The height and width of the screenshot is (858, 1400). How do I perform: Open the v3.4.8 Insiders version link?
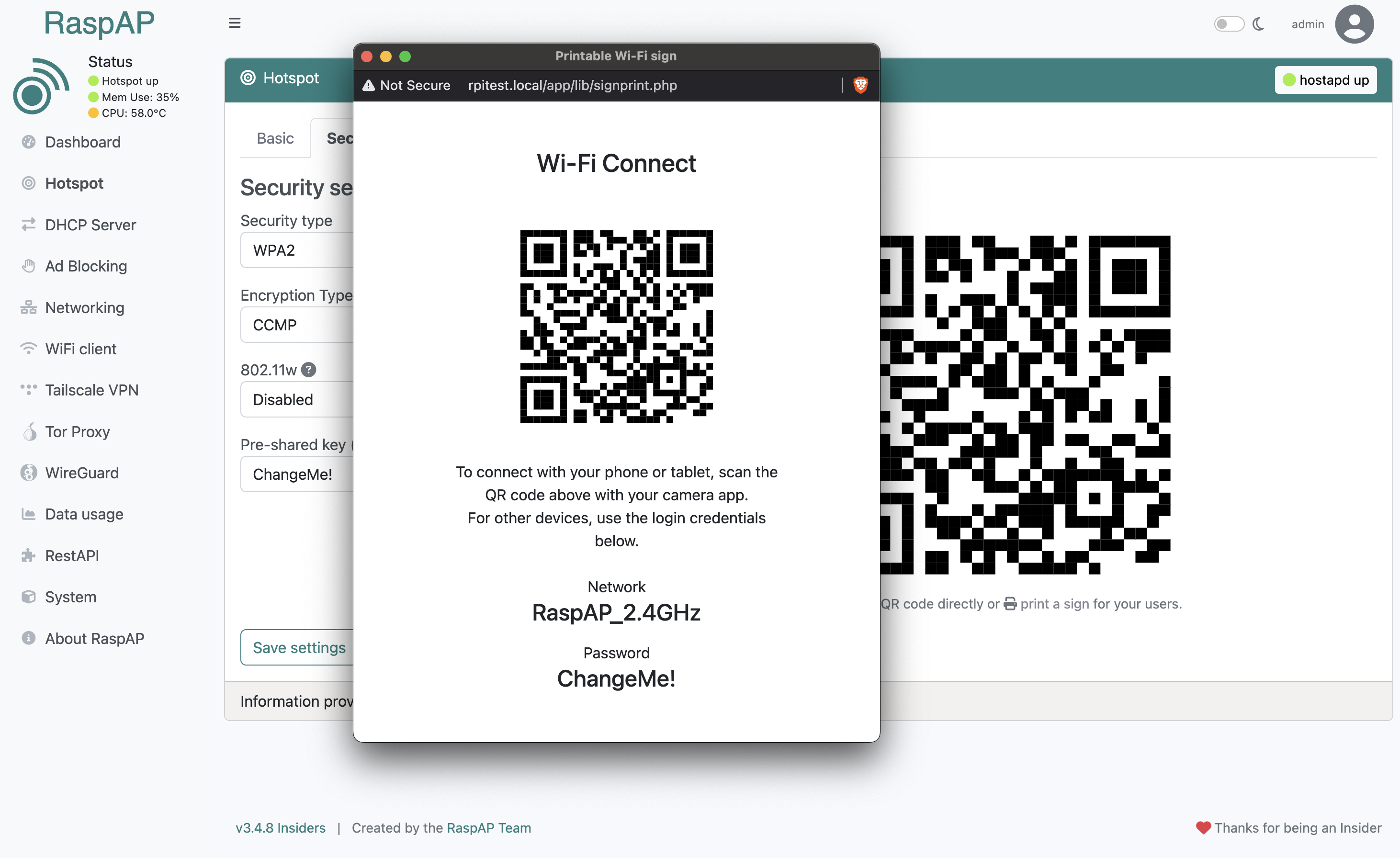point(281,828)
